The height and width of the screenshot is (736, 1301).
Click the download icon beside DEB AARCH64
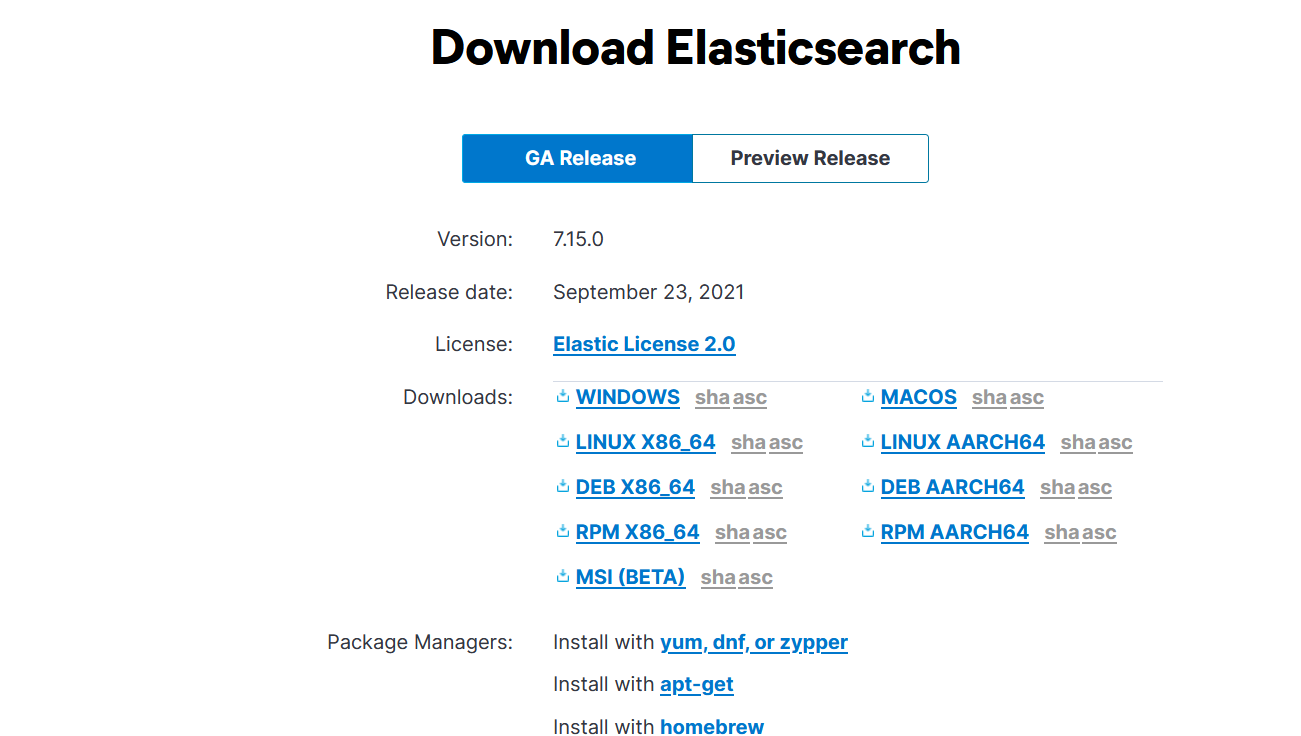coord(868,487)
